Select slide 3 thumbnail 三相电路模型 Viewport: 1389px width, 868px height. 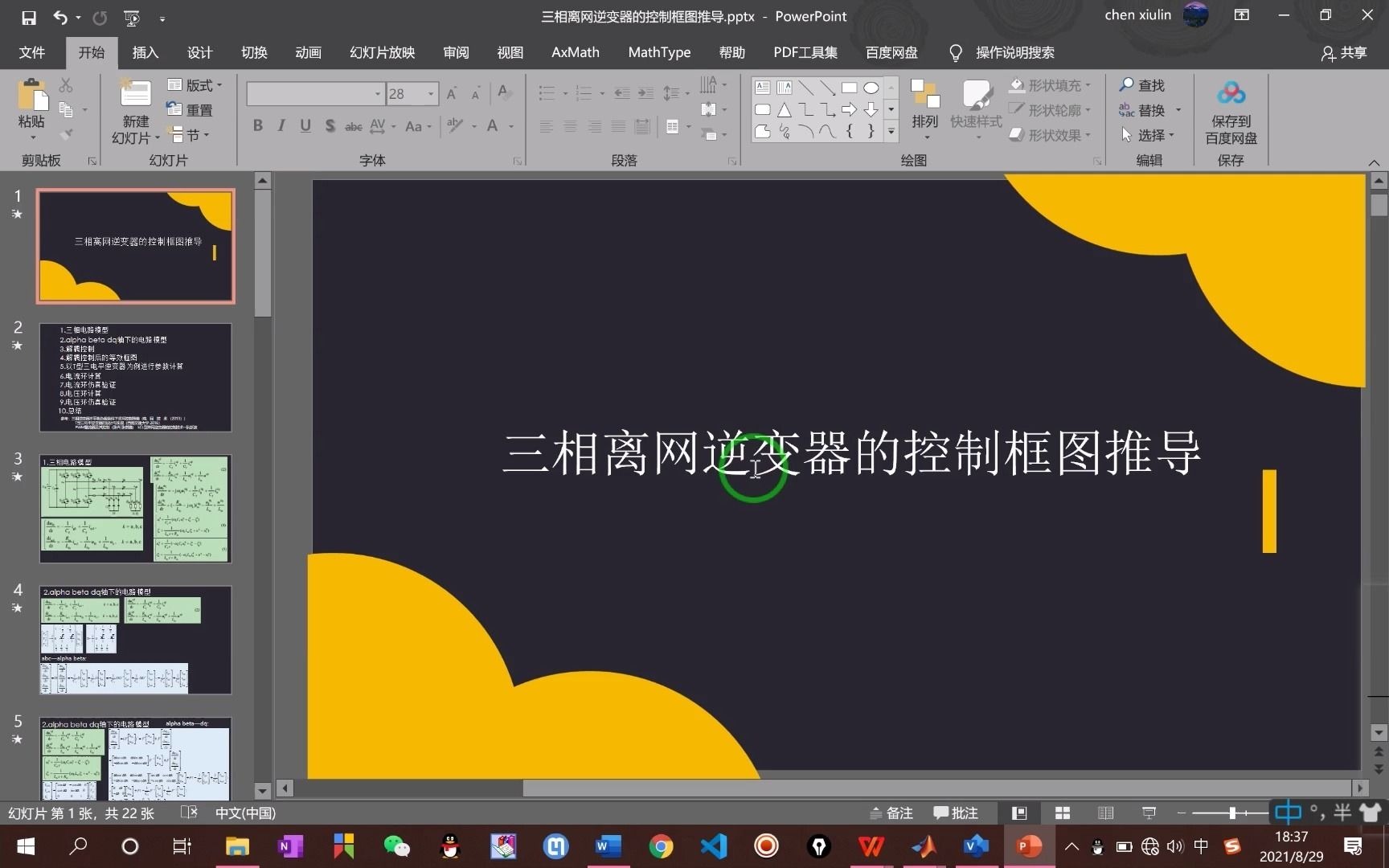136,509
